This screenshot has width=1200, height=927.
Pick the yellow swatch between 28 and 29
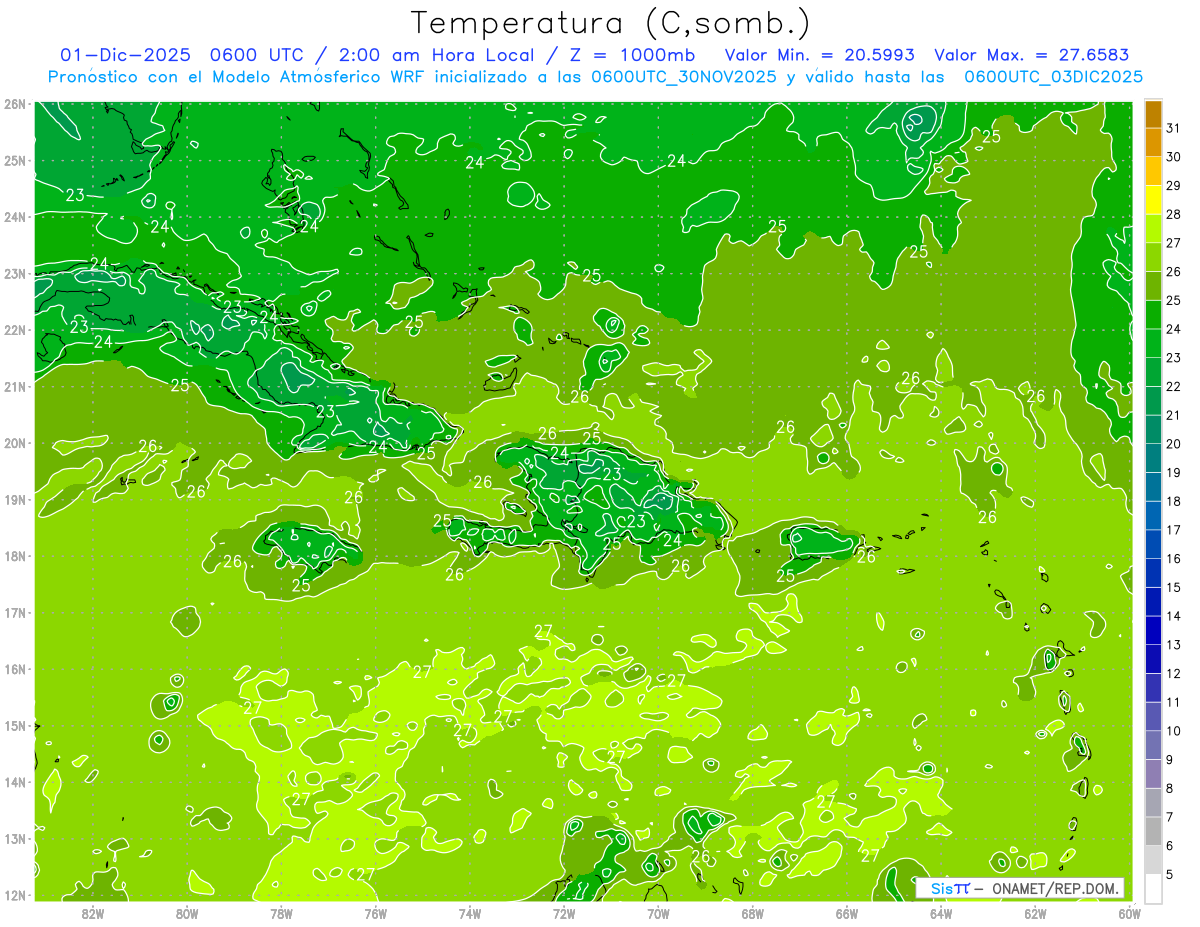point(1153,200)
